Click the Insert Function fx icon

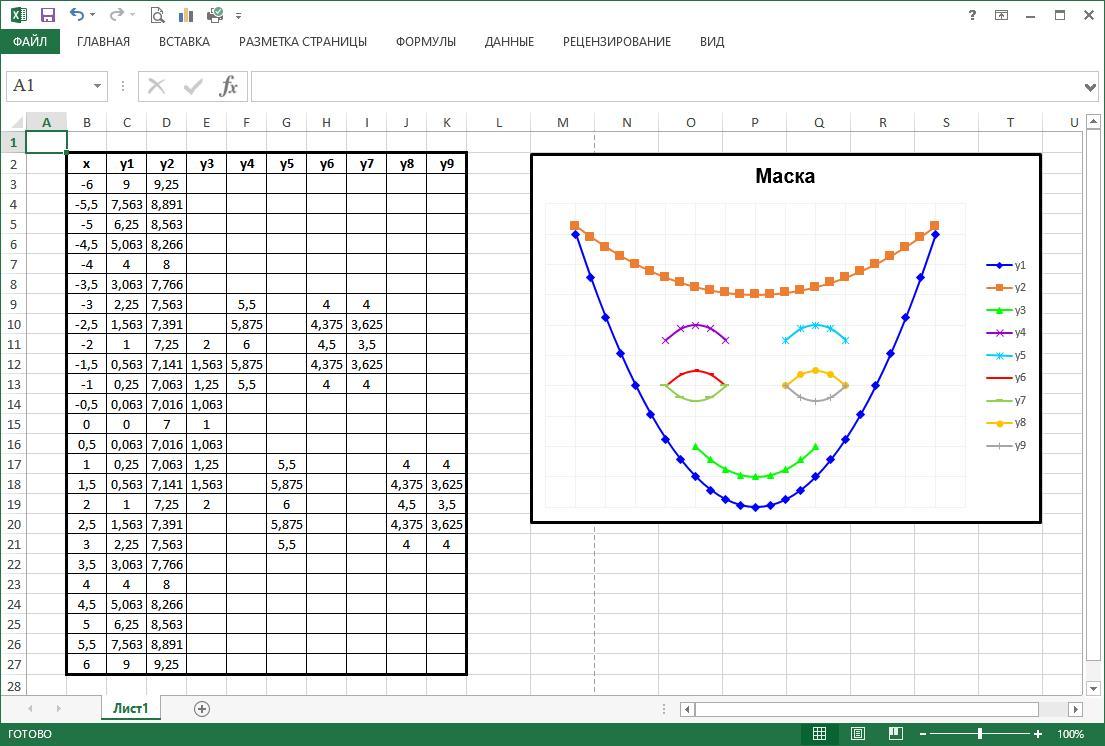(x=229, y=86)
